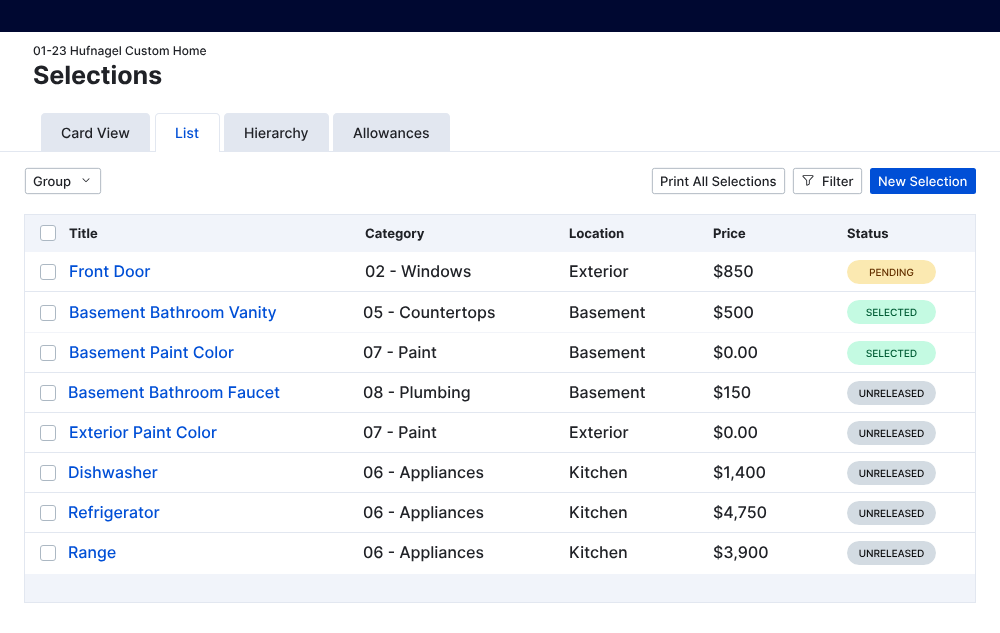Click 06 - Appliances in Refrigerator row
Screen dimensions: 1000x633
pos(423,513)
